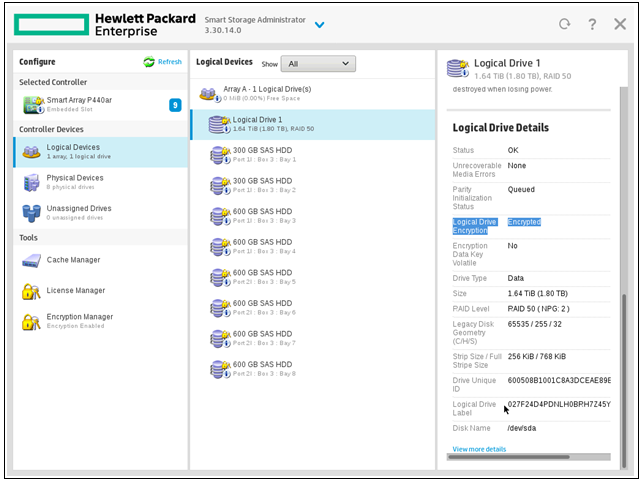Click the Hewlett Packard Enterprise logo
Image resolution: width=643 pixels, height=484 pixels.
tap(105, 25)
